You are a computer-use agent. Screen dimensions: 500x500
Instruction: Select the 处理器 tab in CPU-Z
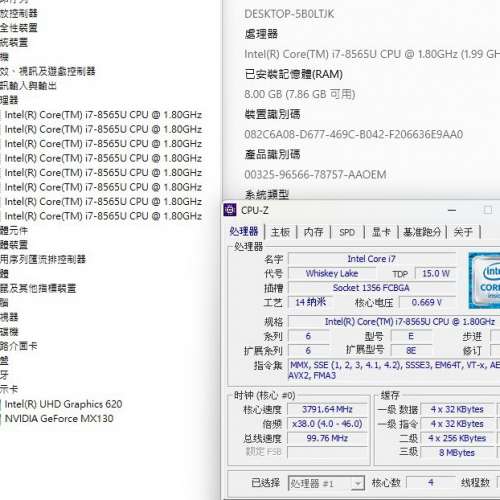244,231
